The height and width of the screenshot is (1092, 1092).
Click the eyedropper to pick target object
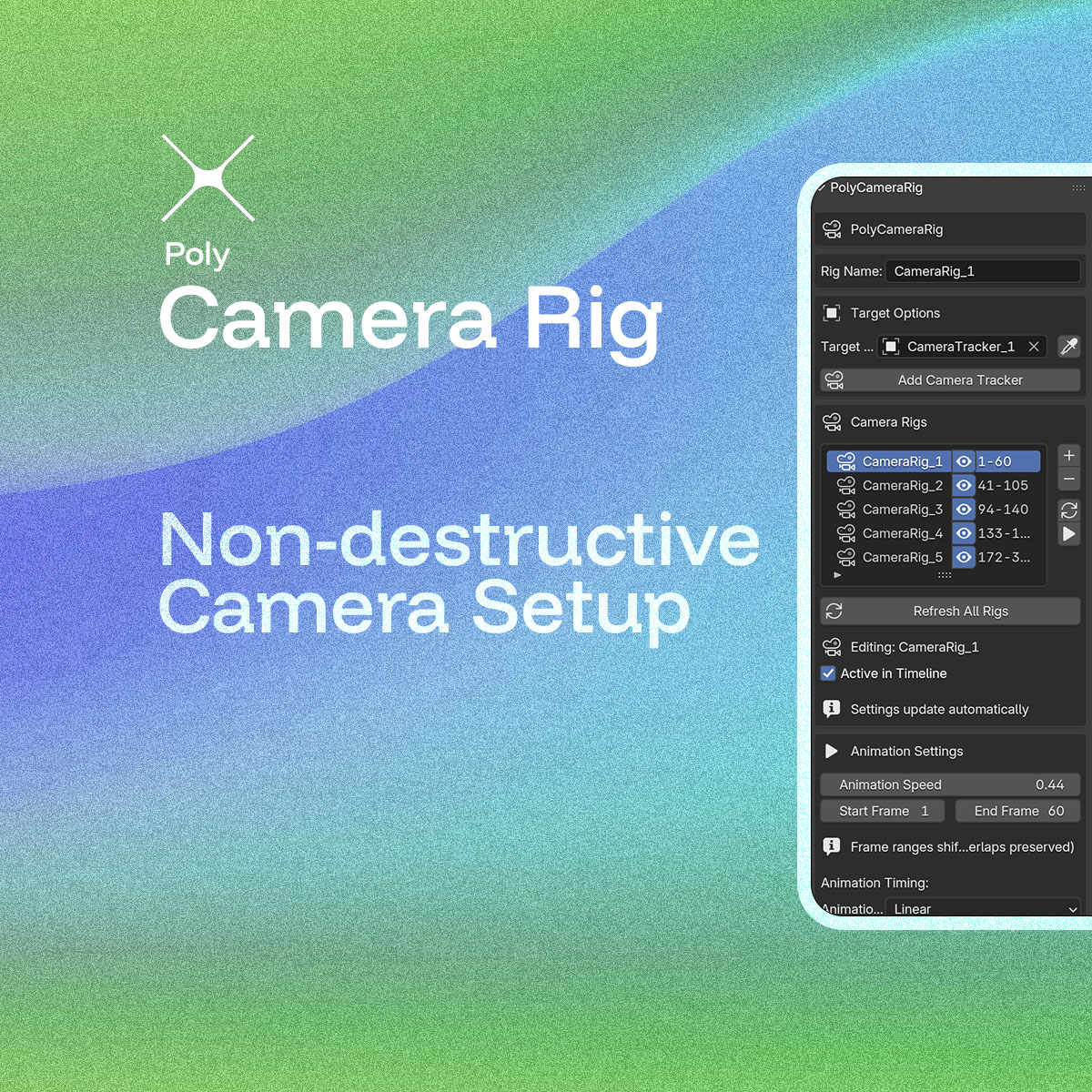(1069, 347)
